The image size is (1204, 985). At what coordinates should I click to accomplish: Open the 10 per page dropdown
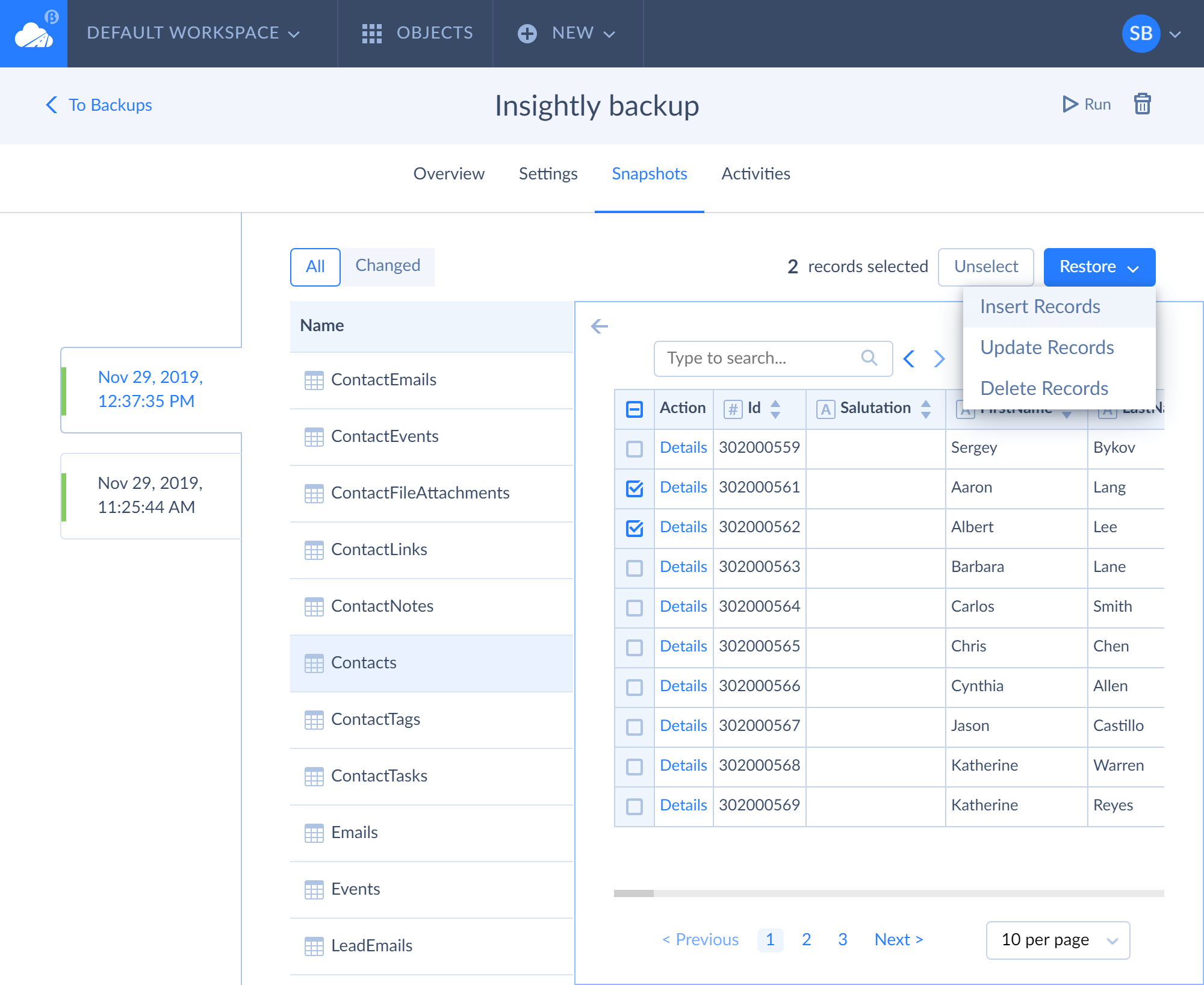[1058, 940]
